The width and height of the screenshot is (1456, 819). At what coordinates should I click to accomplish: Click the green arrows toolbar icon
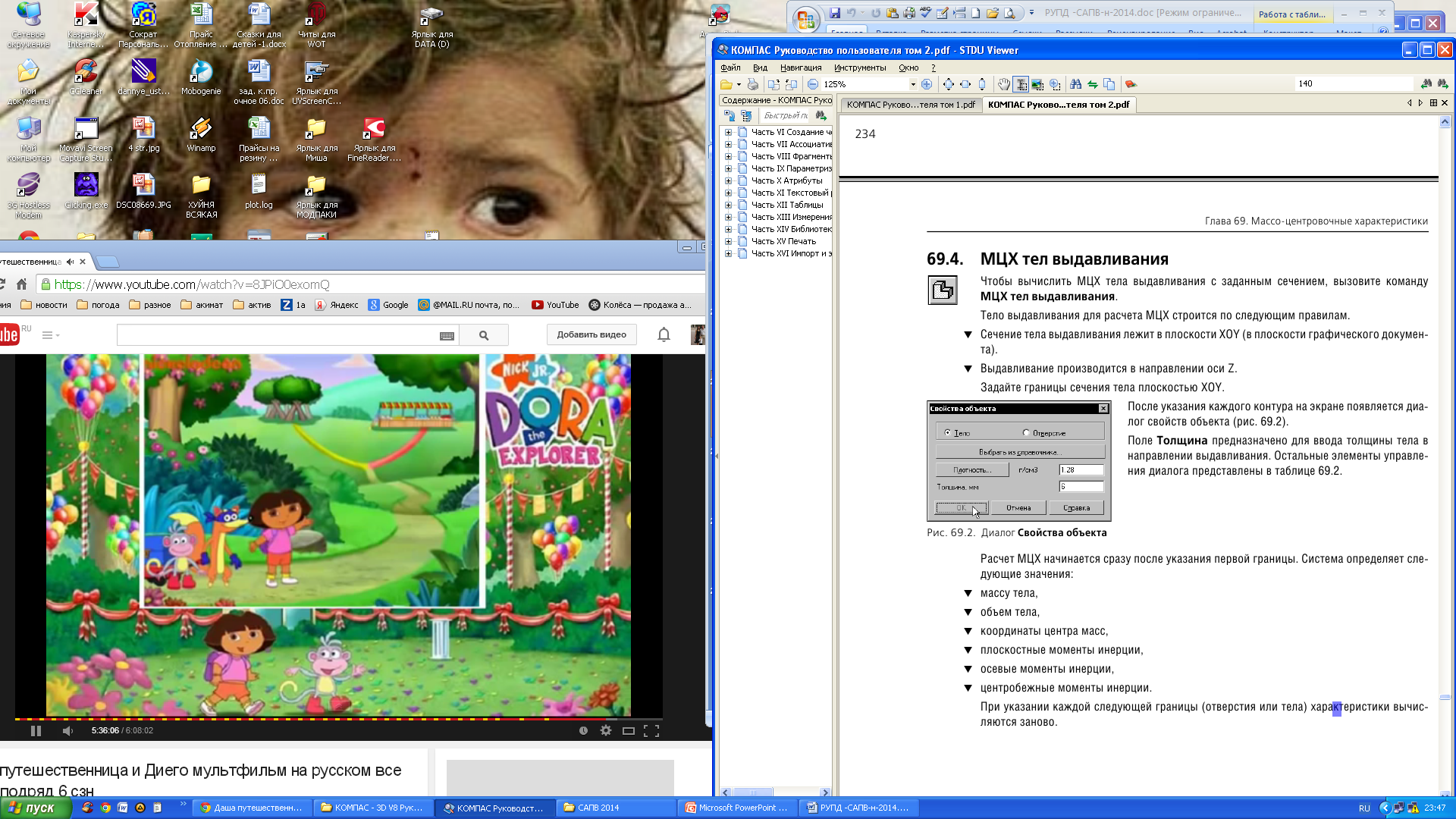click(x=1093, y=84)
